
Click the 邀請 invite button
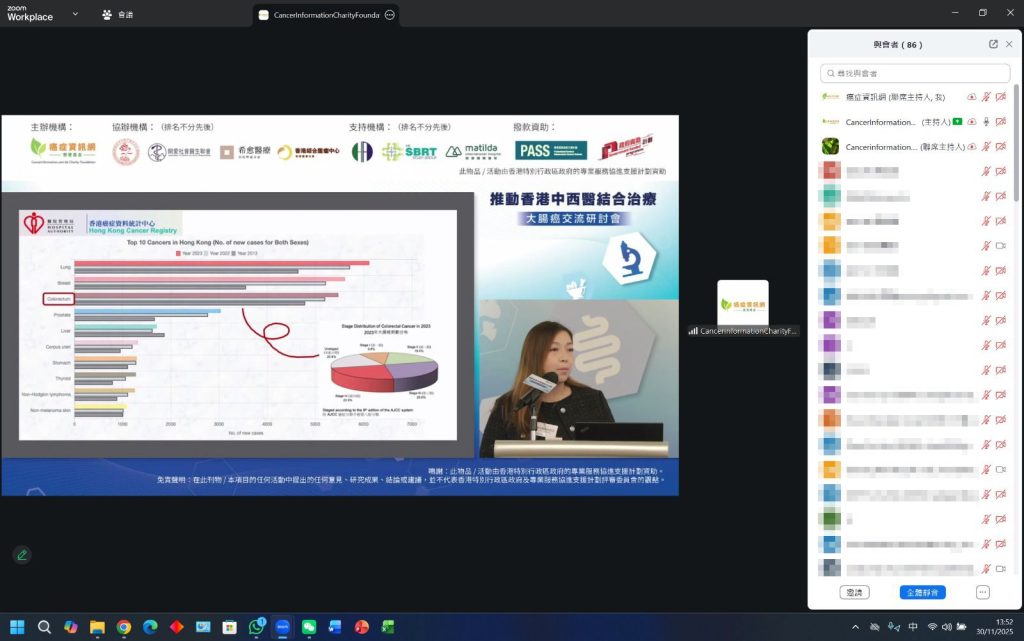click(855, 592)
